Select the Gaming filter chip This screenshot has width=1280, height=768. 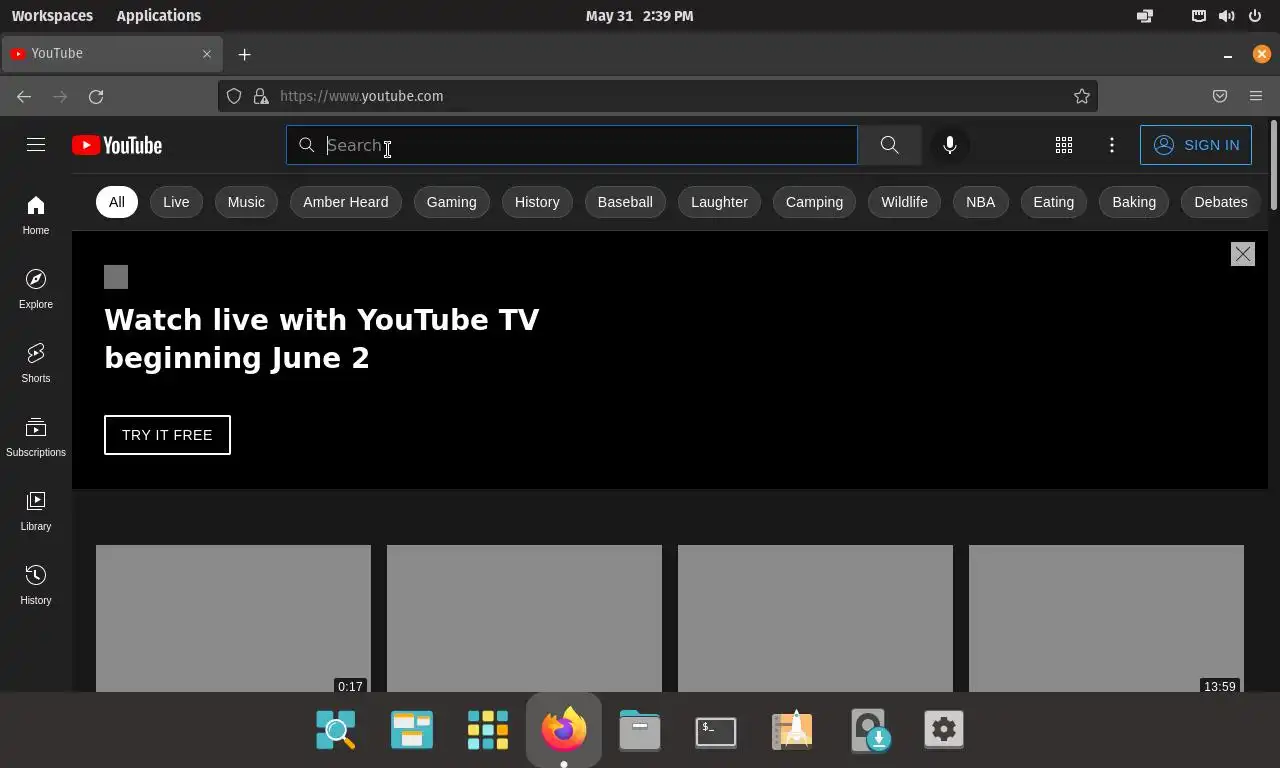click(451, 202)
